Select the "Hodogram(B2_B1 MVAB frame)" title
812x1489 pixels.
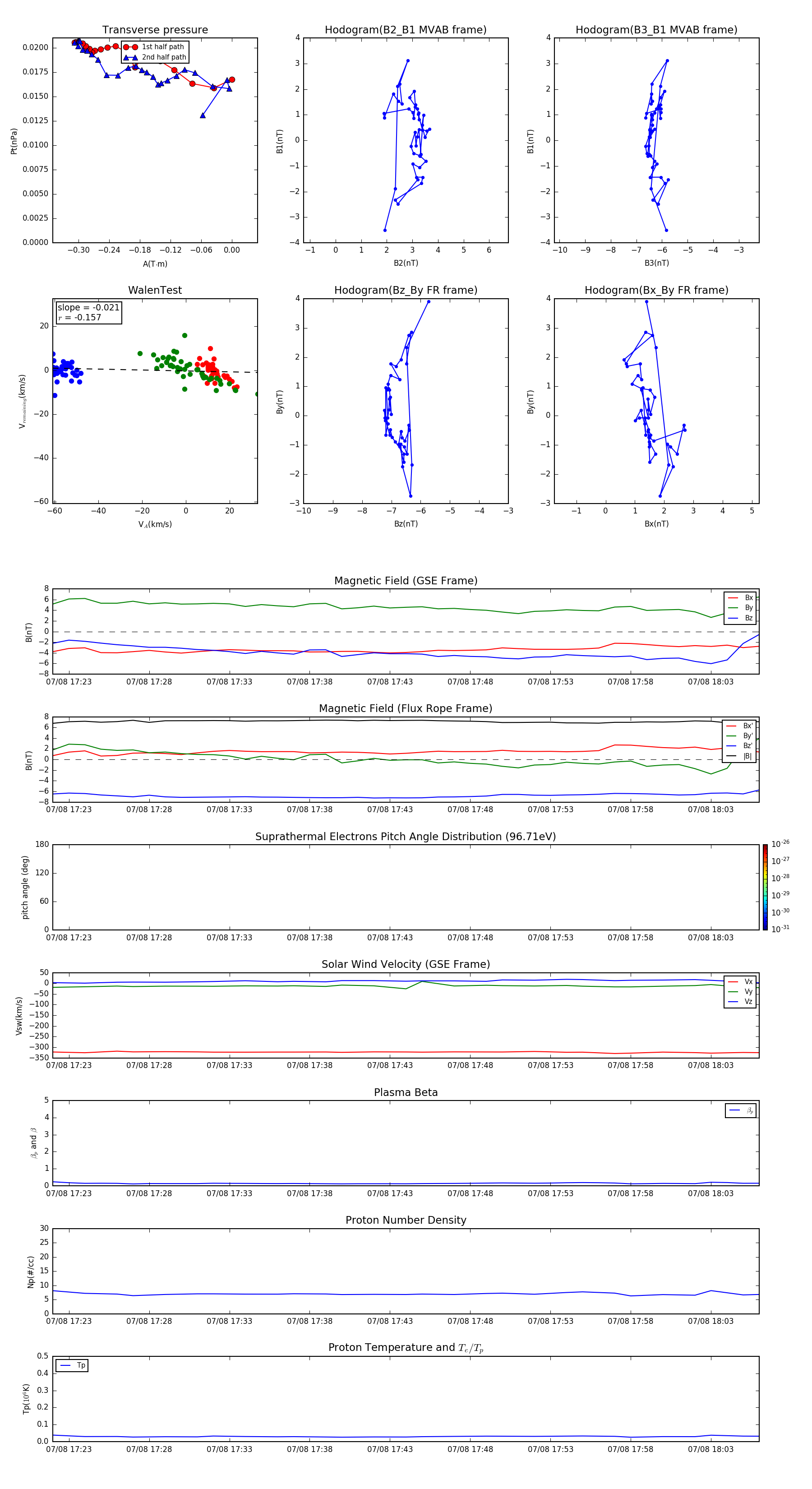(406, 30)
